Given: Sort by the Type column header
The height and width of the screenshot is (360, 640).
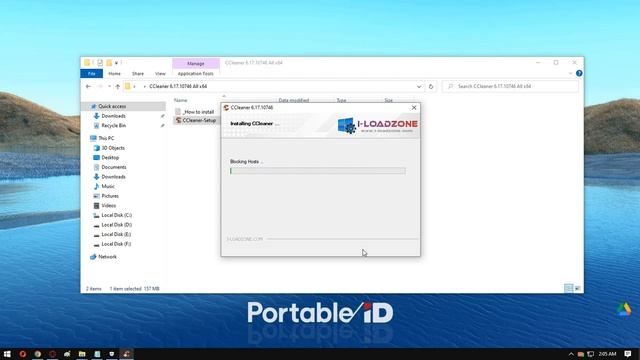Looking at the screenshot, I should 341,100.
